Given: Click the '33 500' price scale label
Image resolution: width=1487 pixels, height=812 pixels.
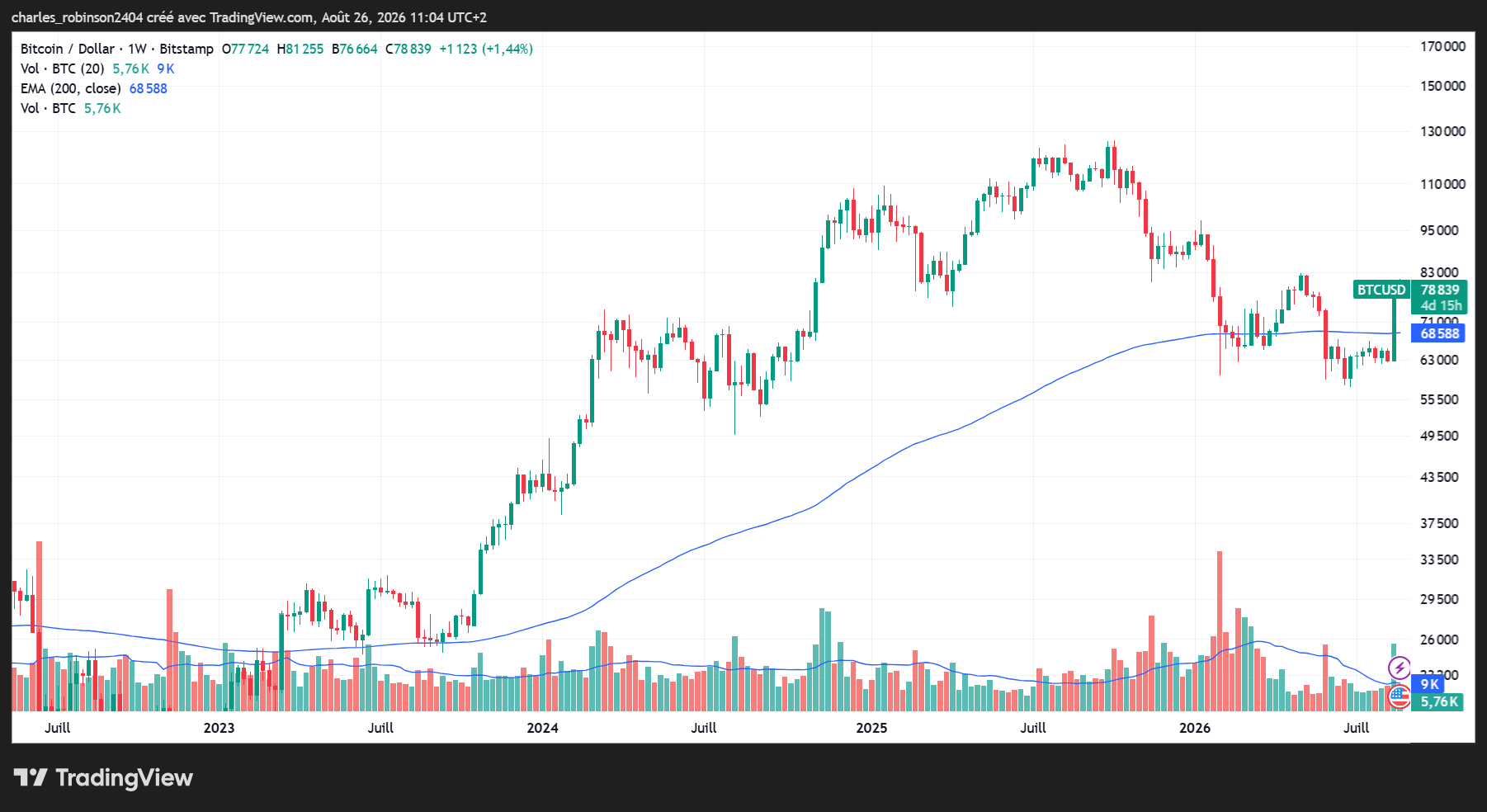Looking at the screenshot, I should click(1439, 559).
